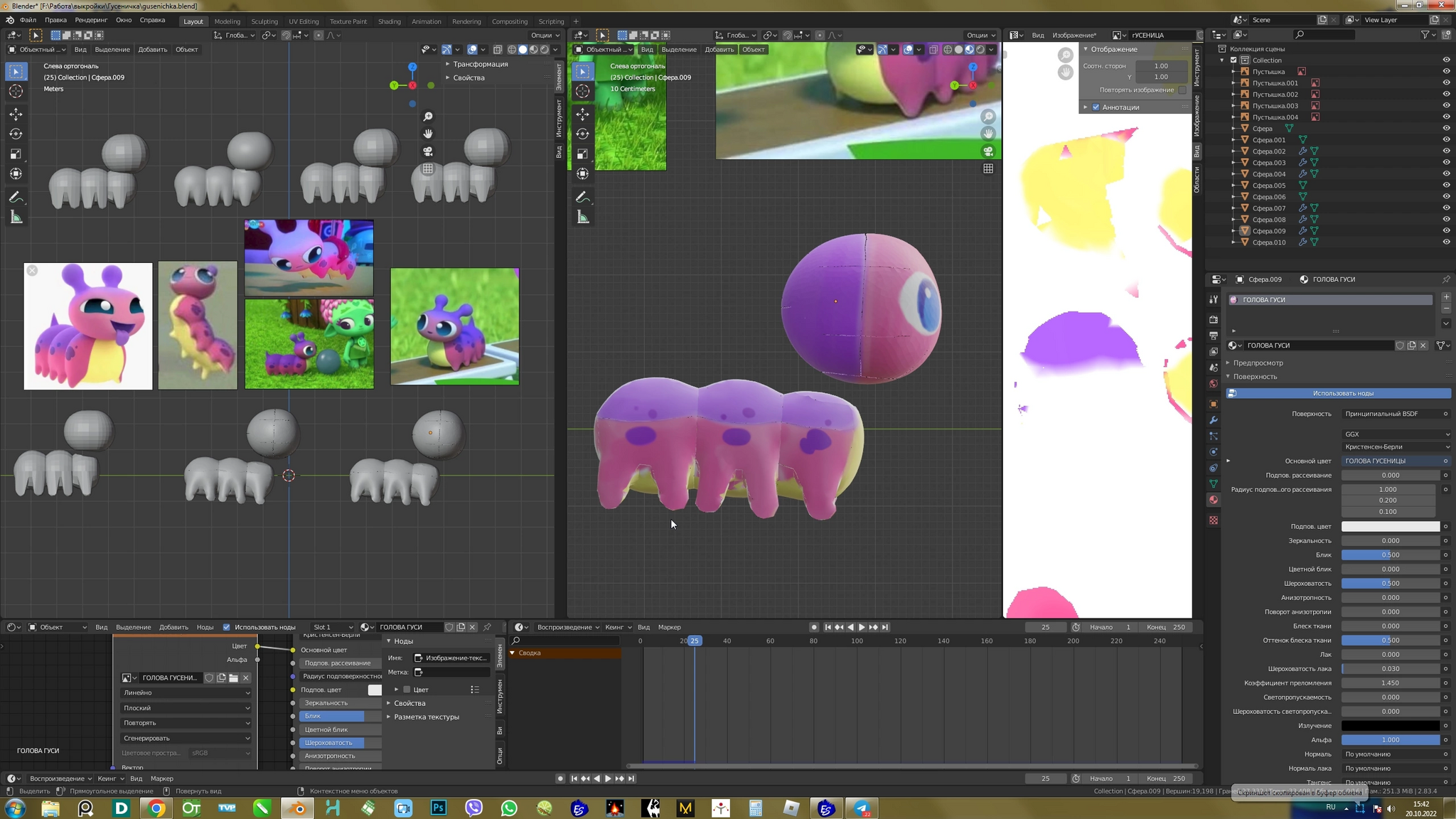
Task: Open Линейно interpolation dropdown in node
Action: coord(186,692)
